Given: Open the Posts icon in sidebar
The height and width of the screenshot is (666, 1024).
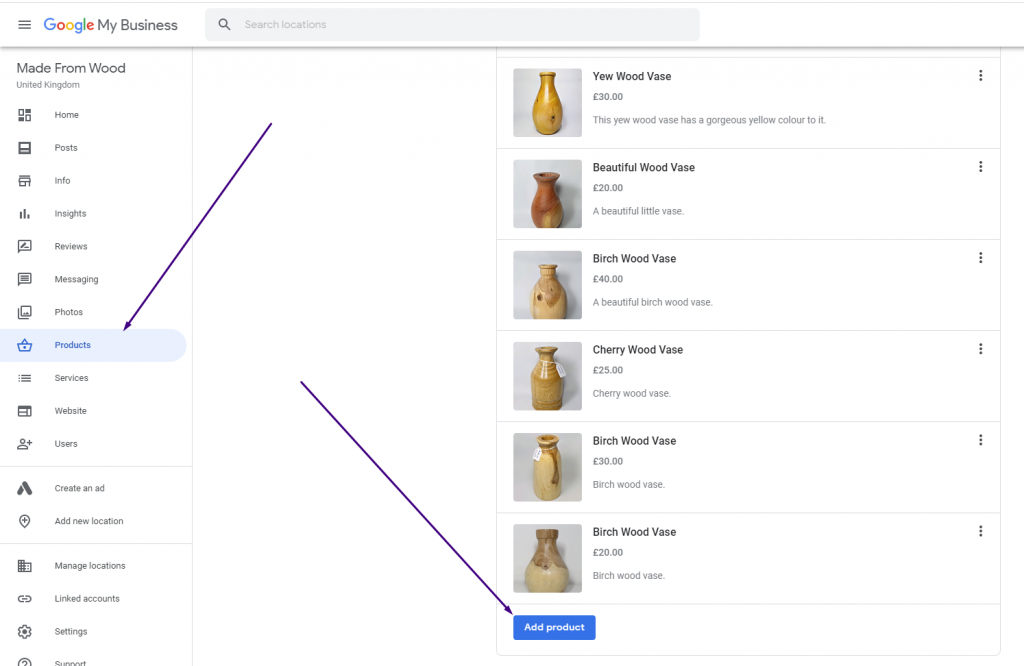Looking at the screenshot, I should pyautogui.click(x=25, y=148).
